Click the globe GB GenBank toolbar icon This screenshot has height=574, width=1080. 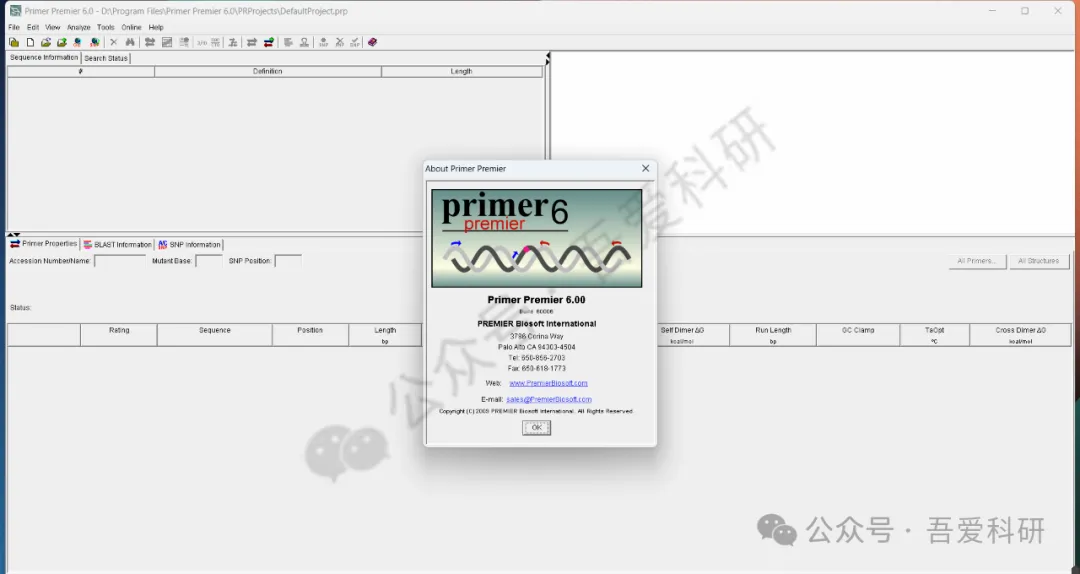77,43
